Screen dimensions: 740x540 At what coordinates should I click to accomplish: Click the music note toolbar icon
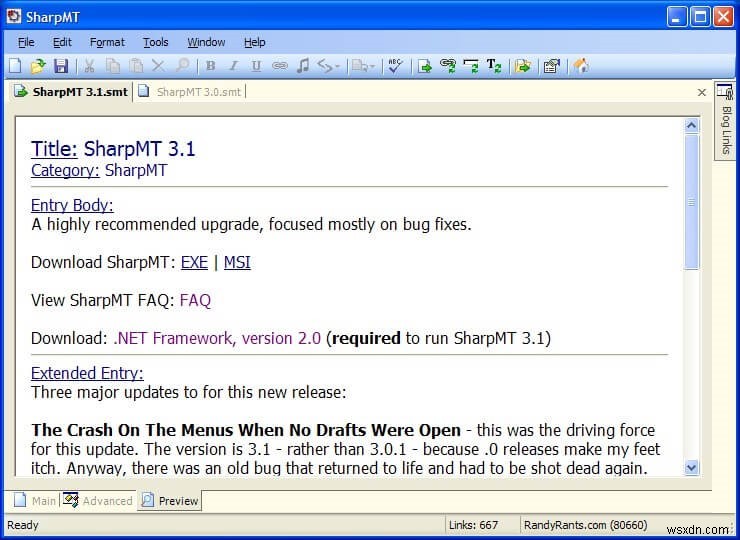coord(302,66)
